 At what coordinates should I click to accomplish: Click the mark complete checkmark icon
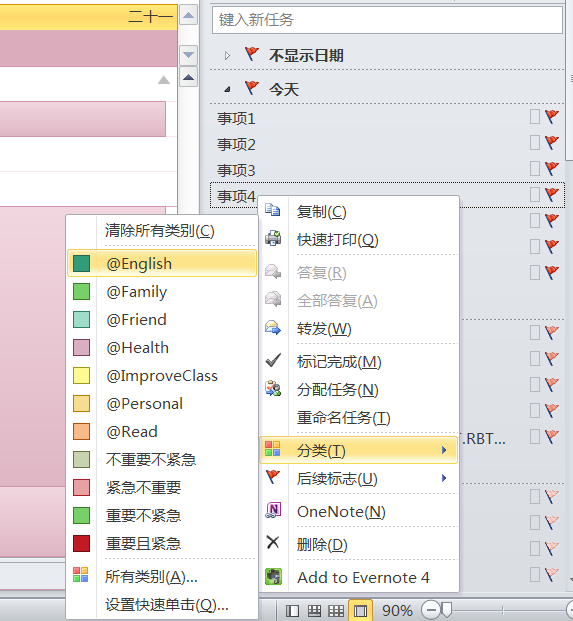tap(273, 360)
